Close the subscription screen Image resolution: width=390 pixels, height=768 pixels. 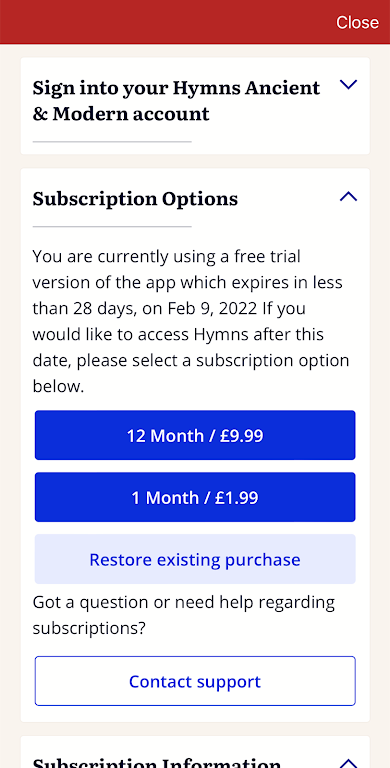pyautogui.click(x=357, y=23)
